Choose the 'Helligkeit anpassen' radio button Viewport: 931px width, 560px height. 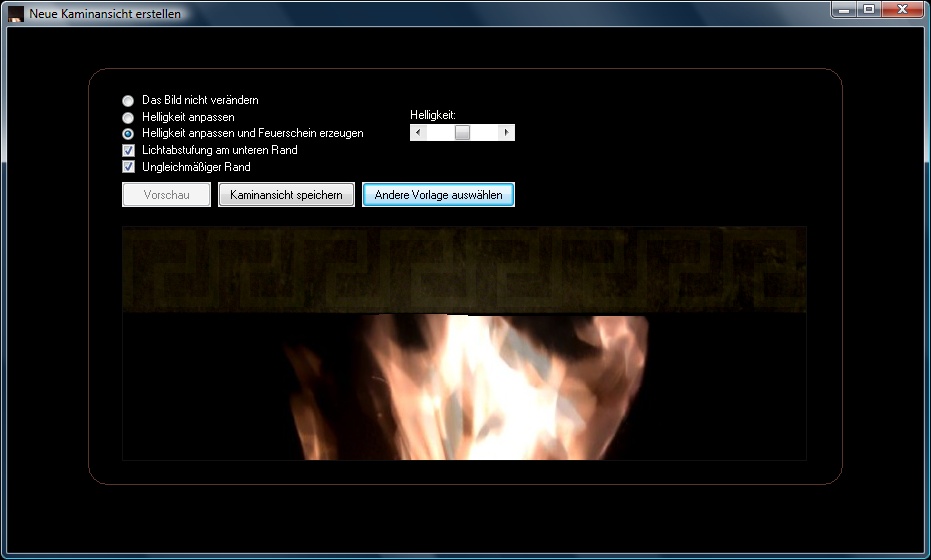(x=128, y=117)
